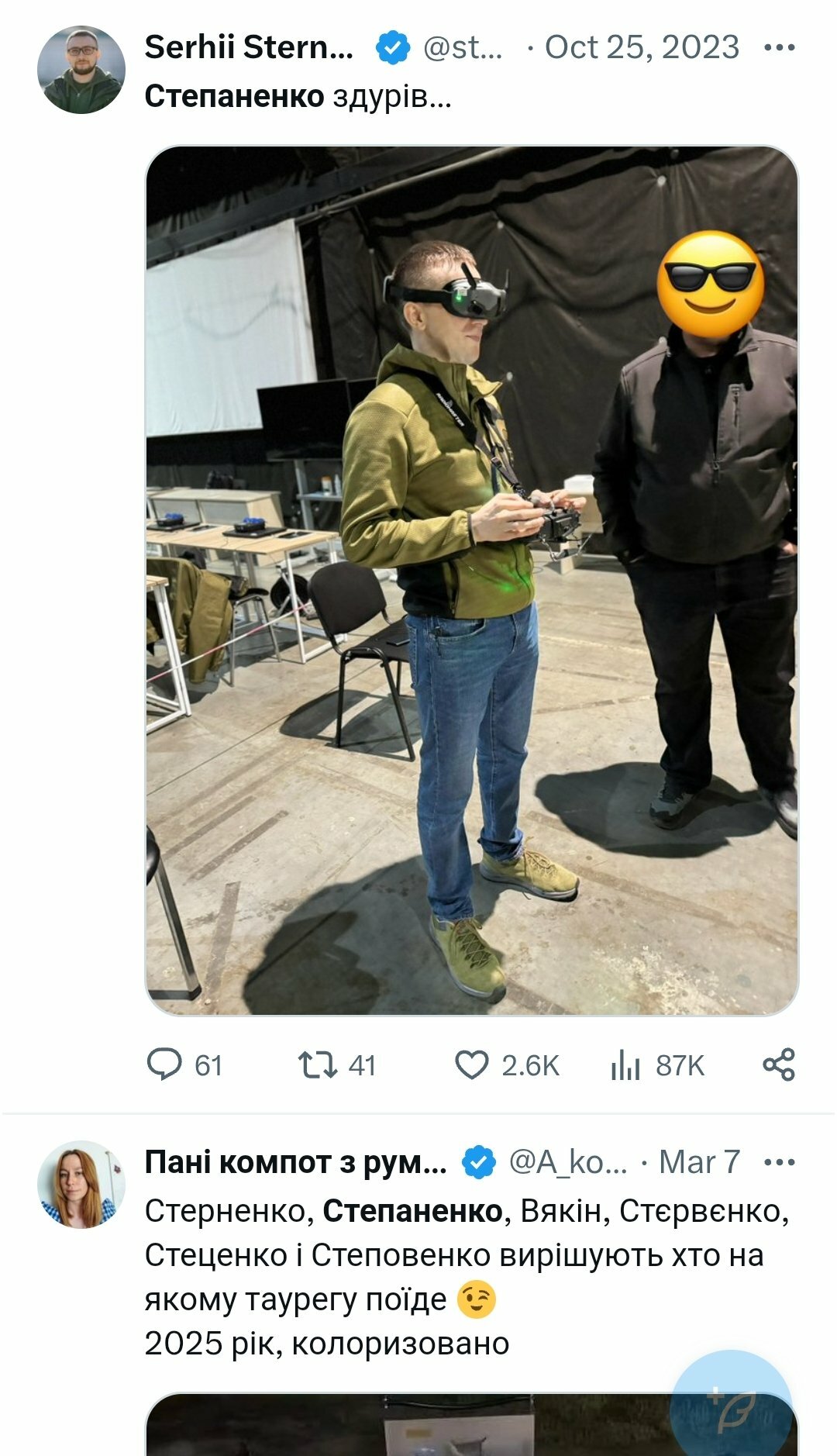Open Serhii Sternenko's profile avatar
The height and width of the screenshot is (1456, 837).
[81, 70]
